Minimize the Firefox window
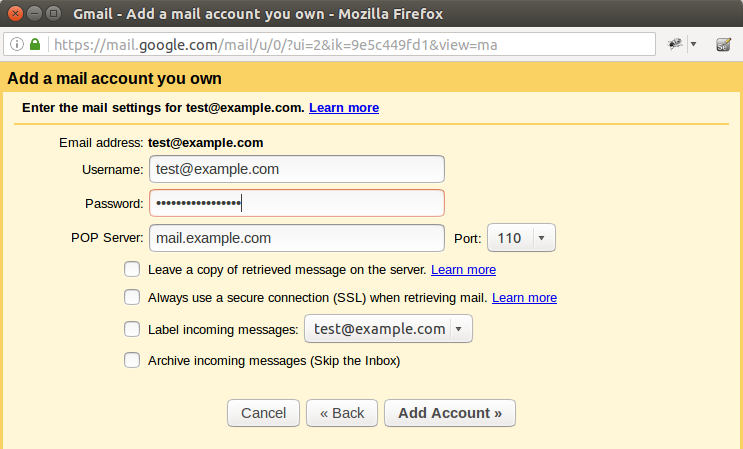The image size is (743, 449). (x=34, y=13)
